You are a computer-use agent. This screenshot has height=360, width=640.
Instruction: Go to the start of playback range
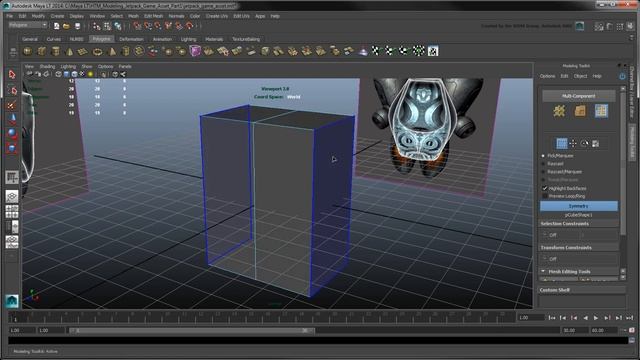[552, 318]
